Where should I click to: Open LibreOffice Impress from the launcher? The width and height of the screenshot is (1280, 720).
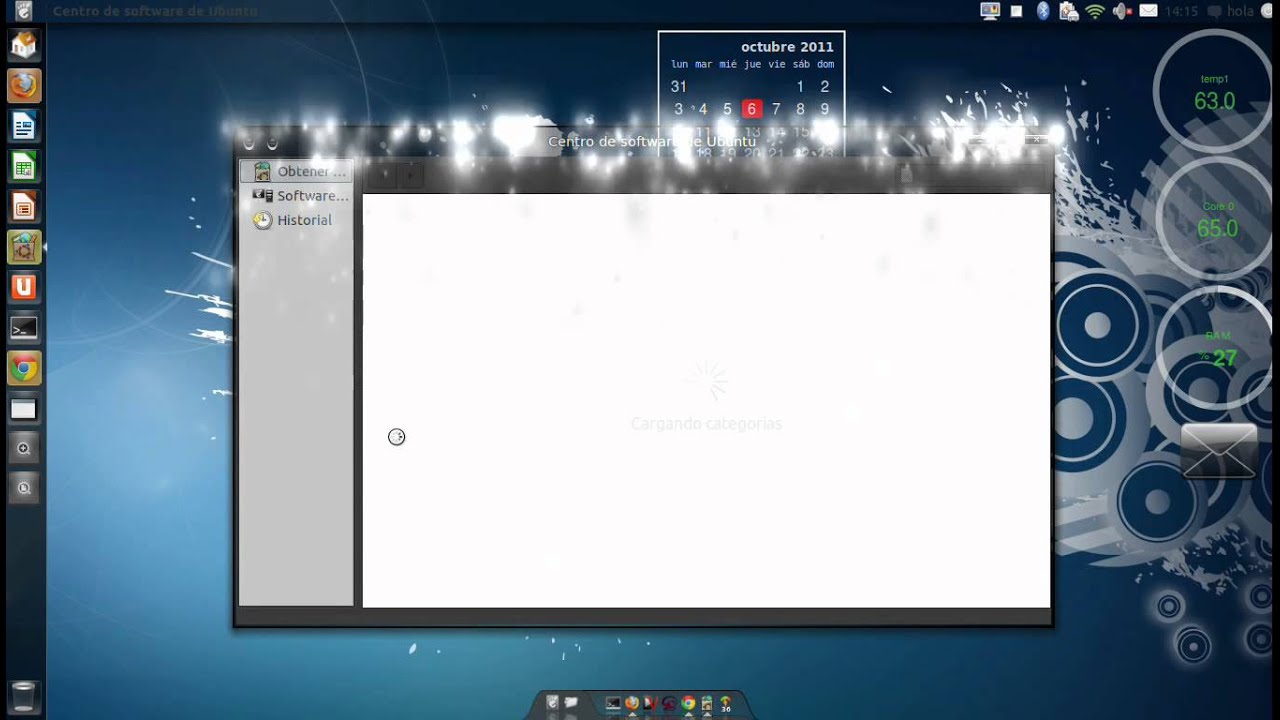[x=24, y=207]
